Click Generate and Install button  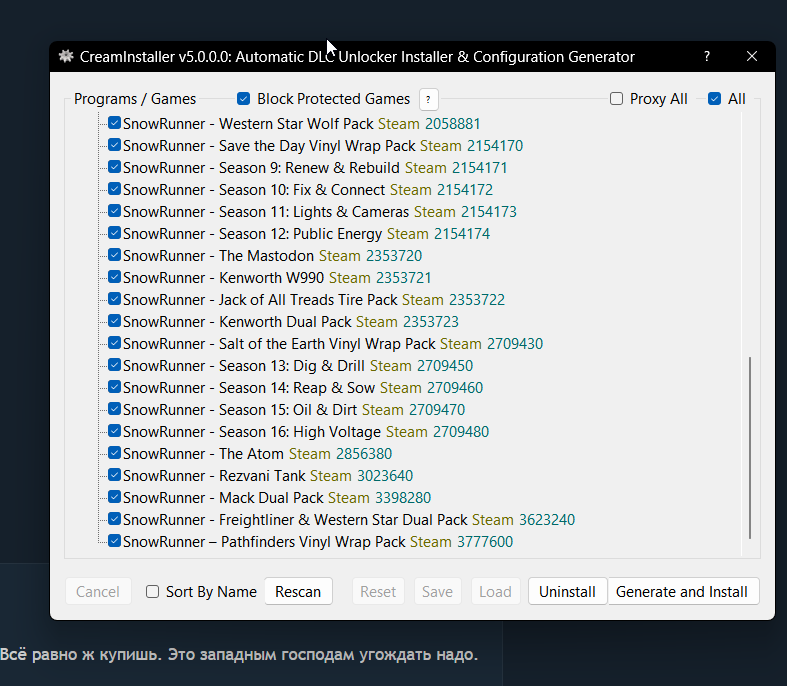click(x=682, y=592)
